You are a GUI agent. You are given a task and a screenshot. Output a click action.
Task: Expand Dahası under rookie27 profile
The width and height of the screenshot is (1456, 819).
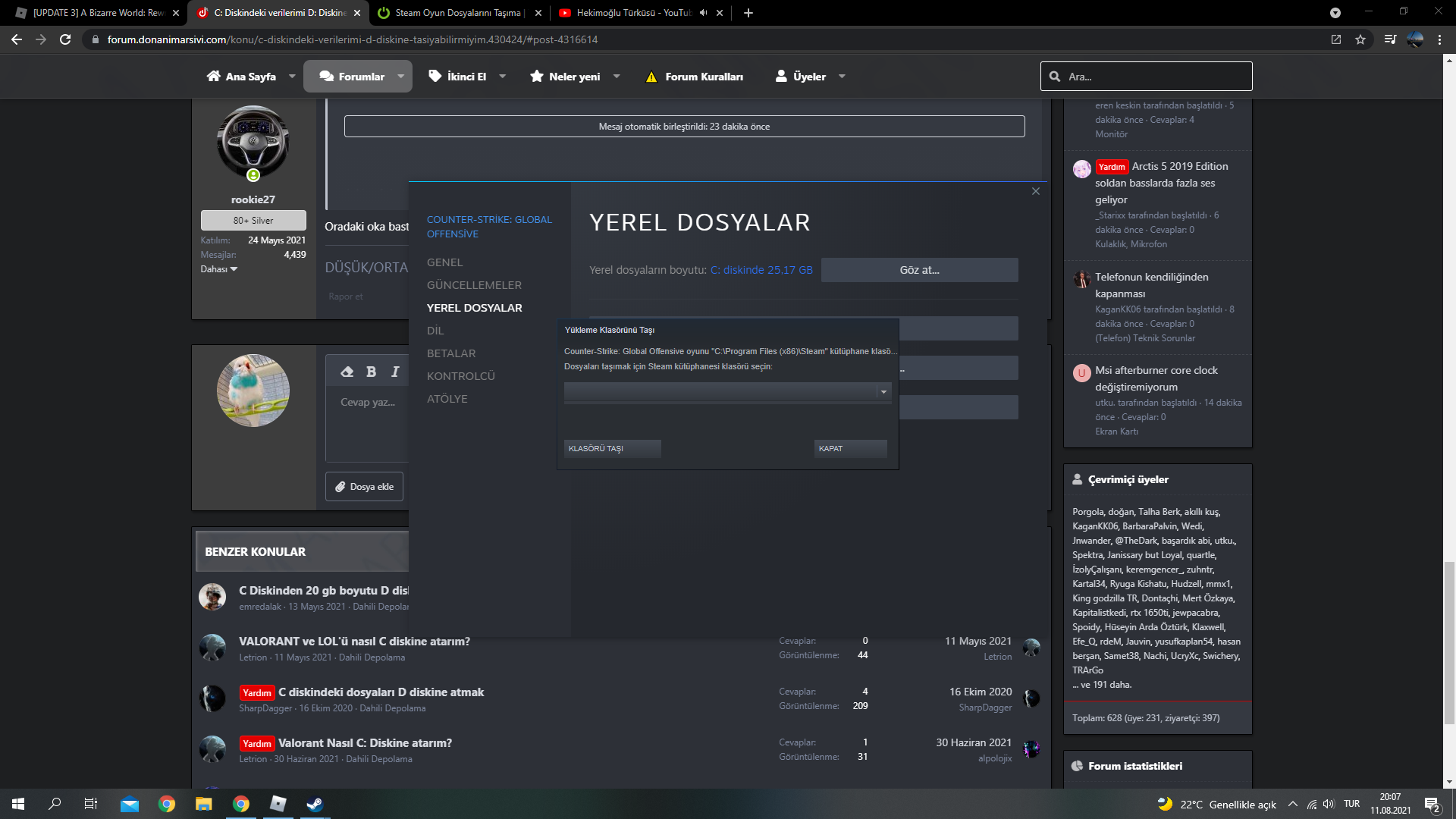coord(219,269)
